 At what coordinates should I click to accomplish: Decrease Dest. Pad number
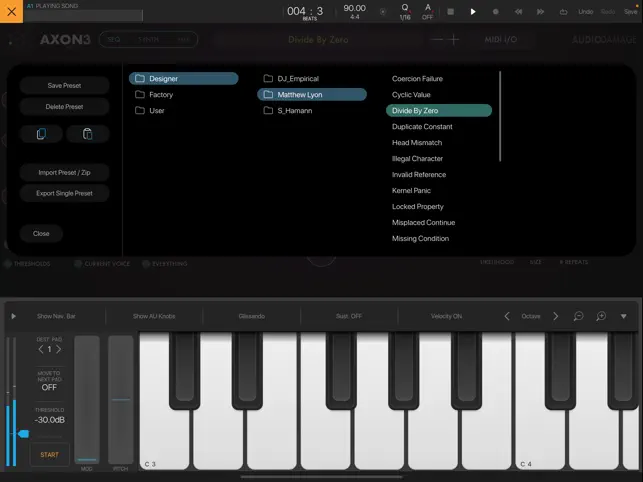pyautogui.click(x=41, y=350)
